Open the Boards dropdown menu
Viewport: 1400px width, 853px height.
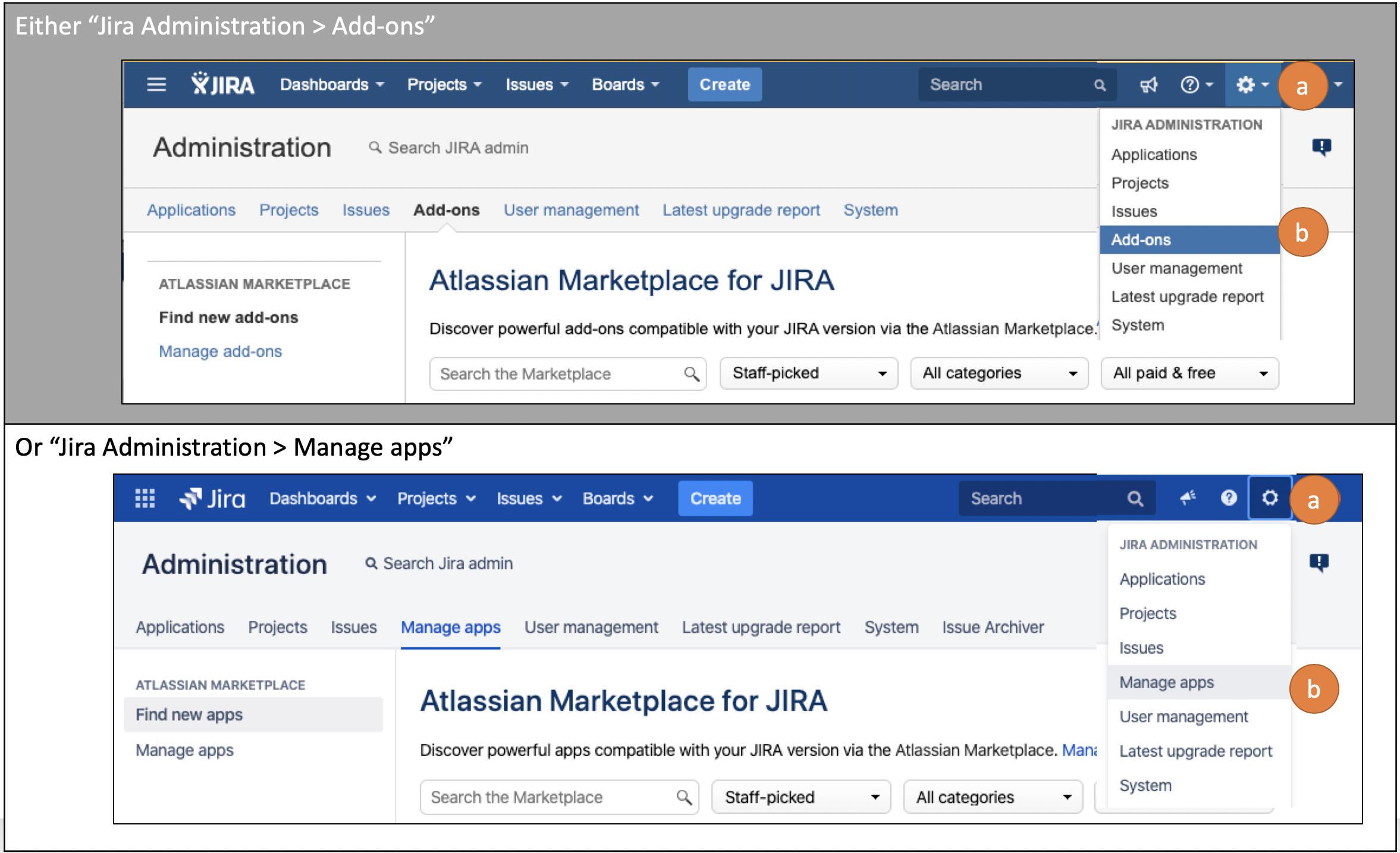625,84
